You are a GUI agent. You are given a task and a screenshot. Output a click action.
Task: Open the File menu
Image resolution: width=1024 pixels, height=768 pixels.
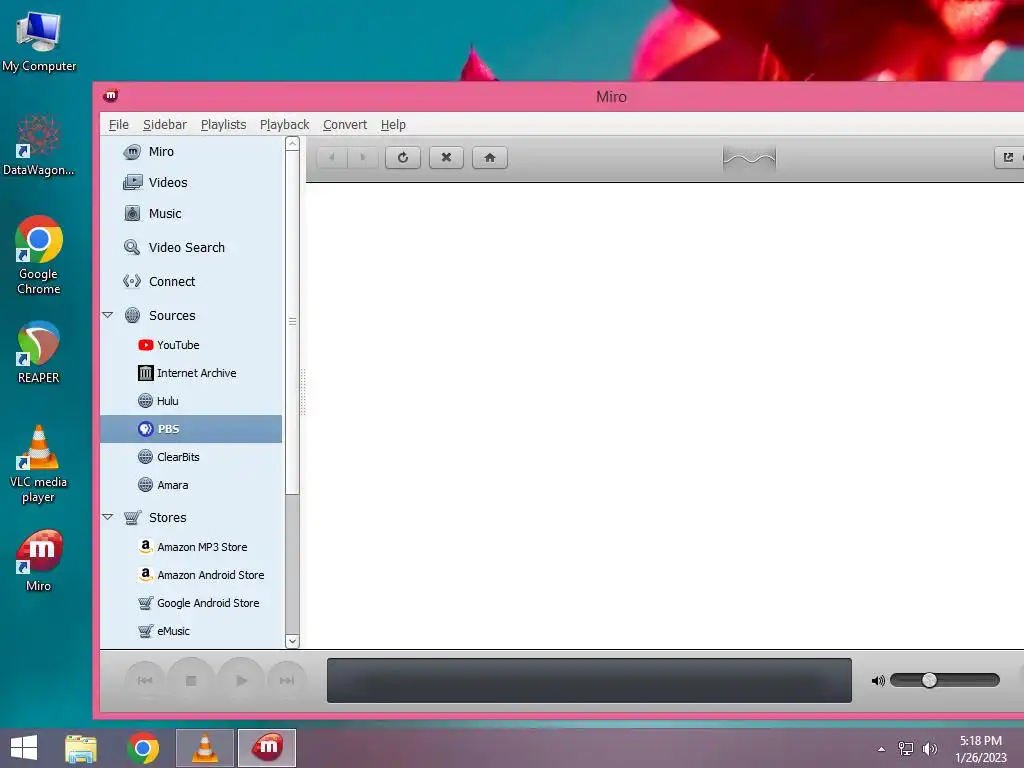tap(118, 125)
